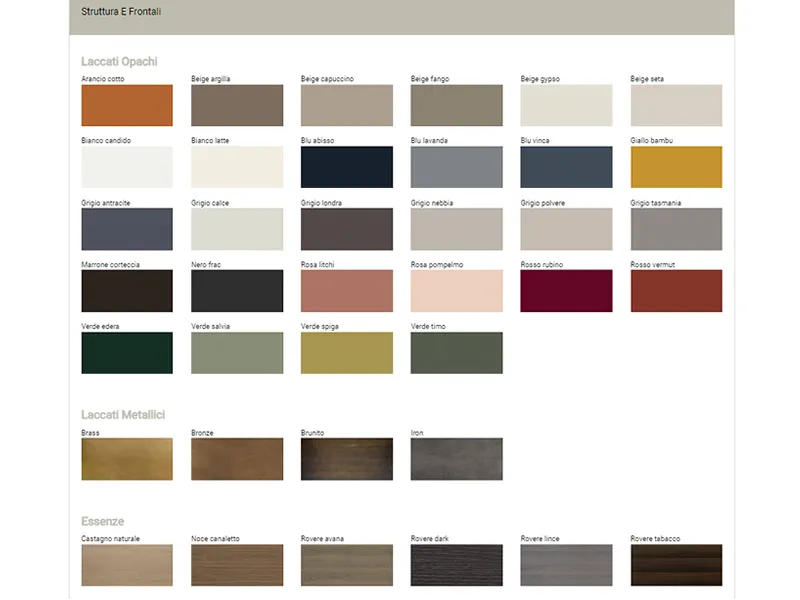Click the Essenze section heading
The height and width of the screenshot is (600, 800).
point(102,522)
